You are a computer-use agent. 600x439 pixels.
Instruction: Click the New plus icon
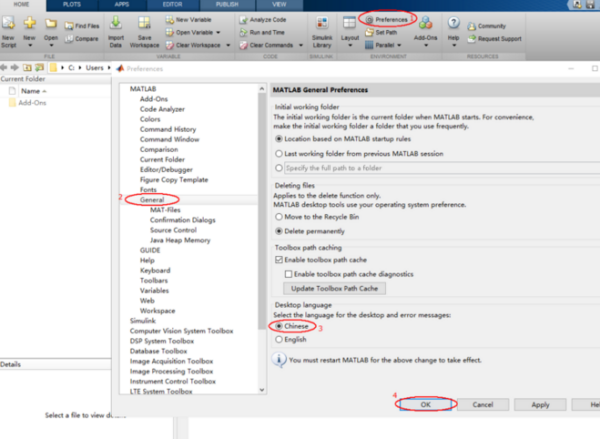pos(29,23)
